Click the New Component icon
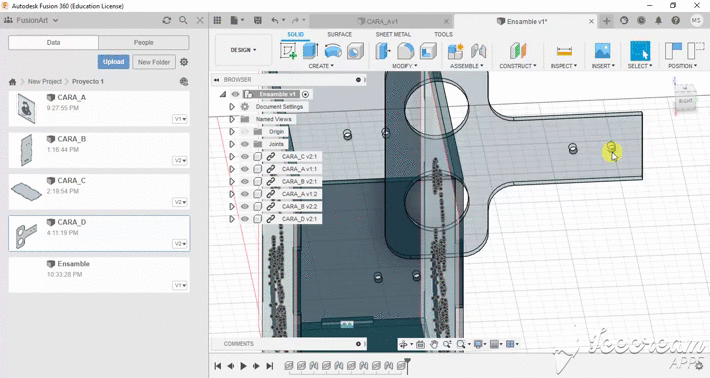This screenshot has width=710, height=378. 456,51
